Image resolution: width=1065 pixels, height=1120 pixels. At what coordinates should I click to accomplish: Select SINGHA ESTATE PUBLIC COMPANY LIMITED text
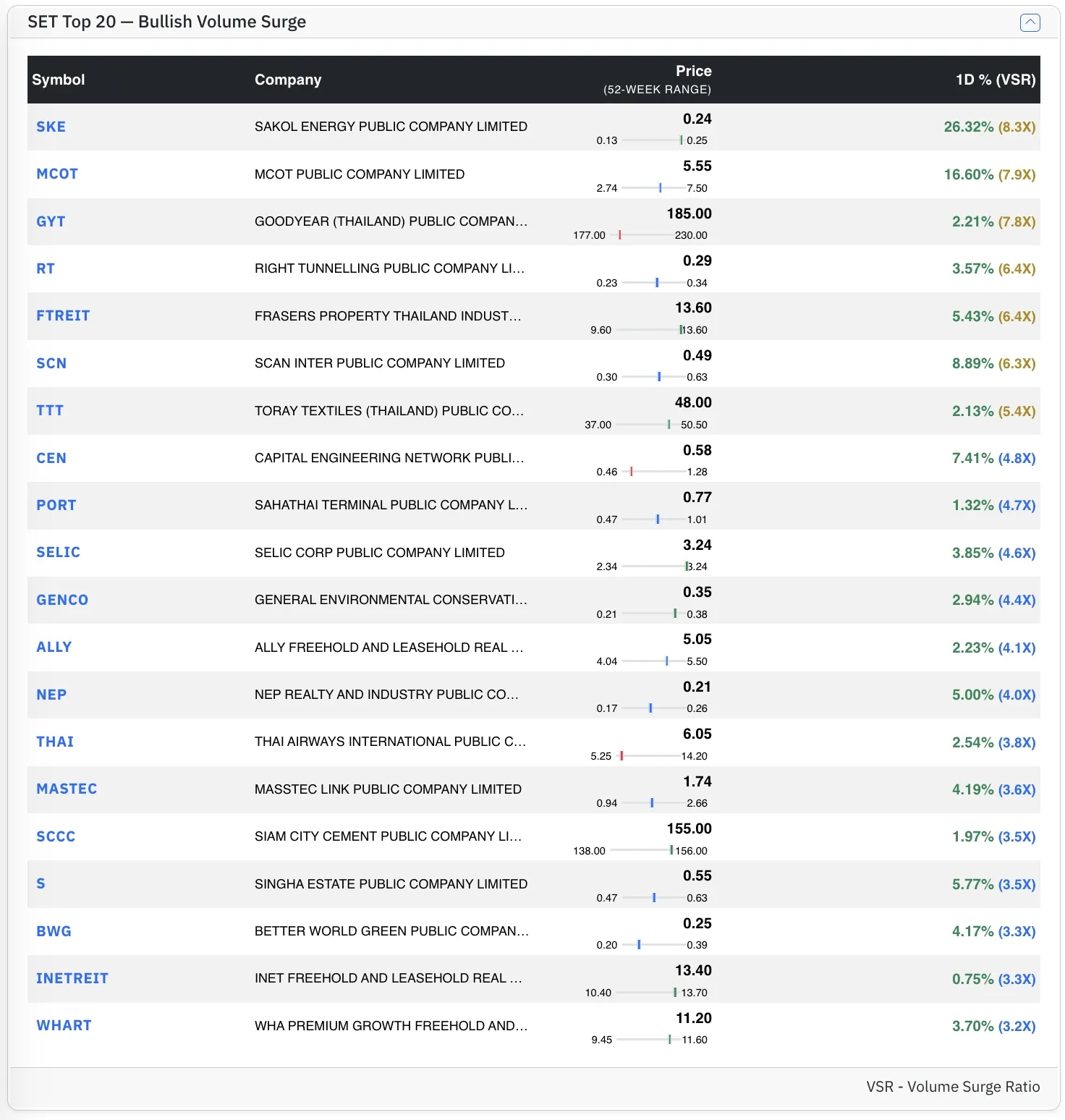pyautogui.click(x=391, y=884)
